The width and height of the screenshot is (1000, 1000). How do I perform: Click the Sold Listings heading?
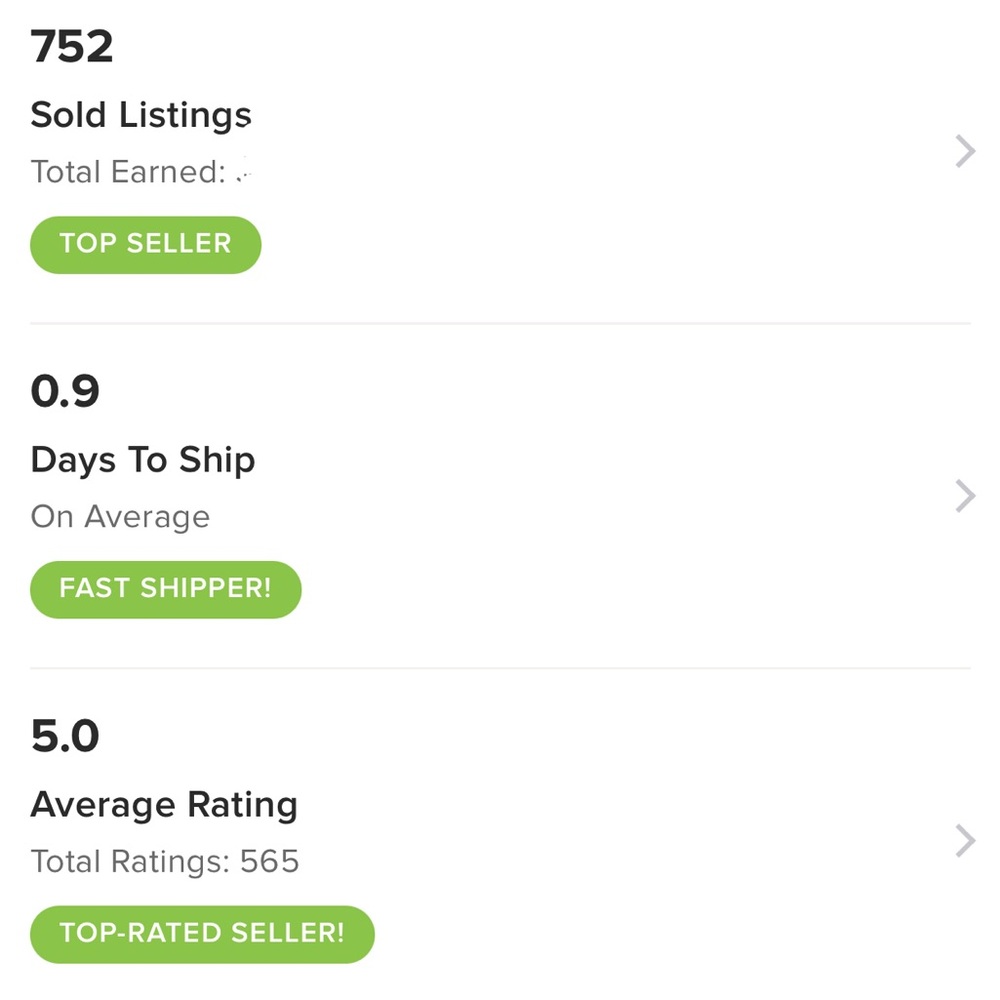(x=141, y=114)
